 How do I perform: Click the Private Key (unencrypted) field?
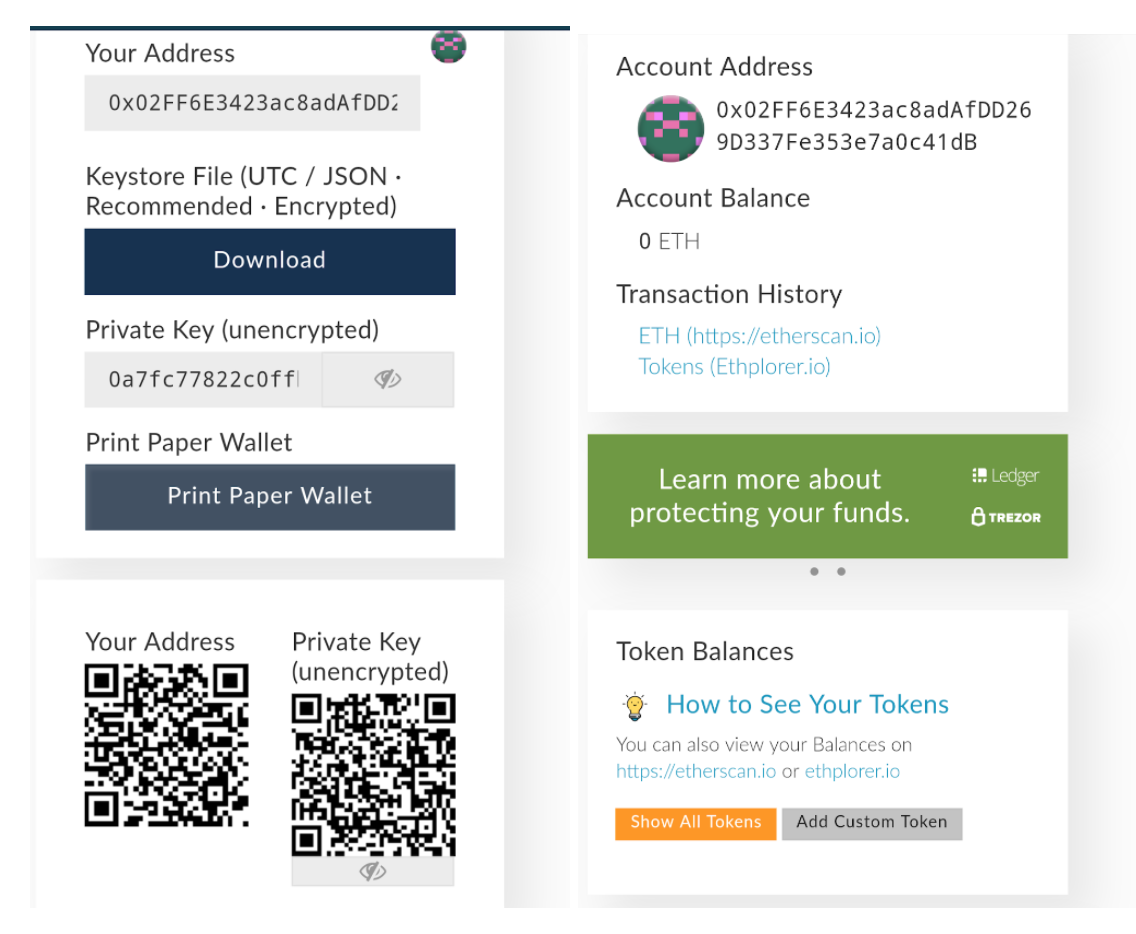204,379
